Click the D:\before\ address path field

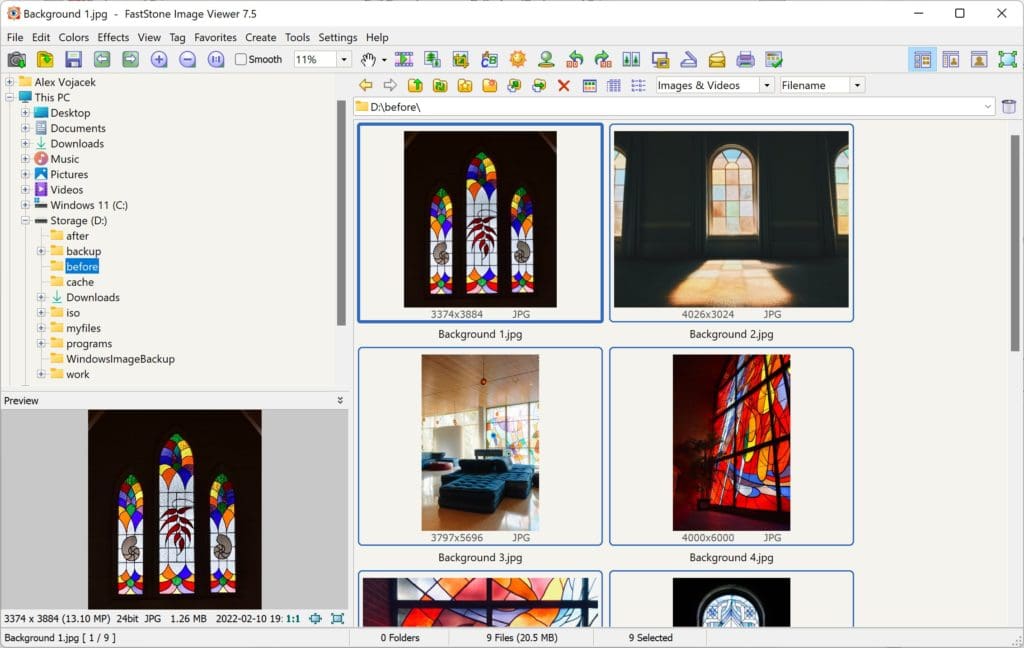[674, 106]
